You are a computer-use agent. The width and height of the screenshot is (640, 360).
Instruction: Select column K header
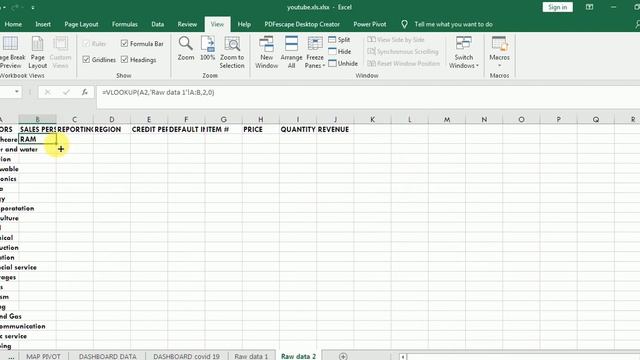pyautogui.click(x=372, y=119)
